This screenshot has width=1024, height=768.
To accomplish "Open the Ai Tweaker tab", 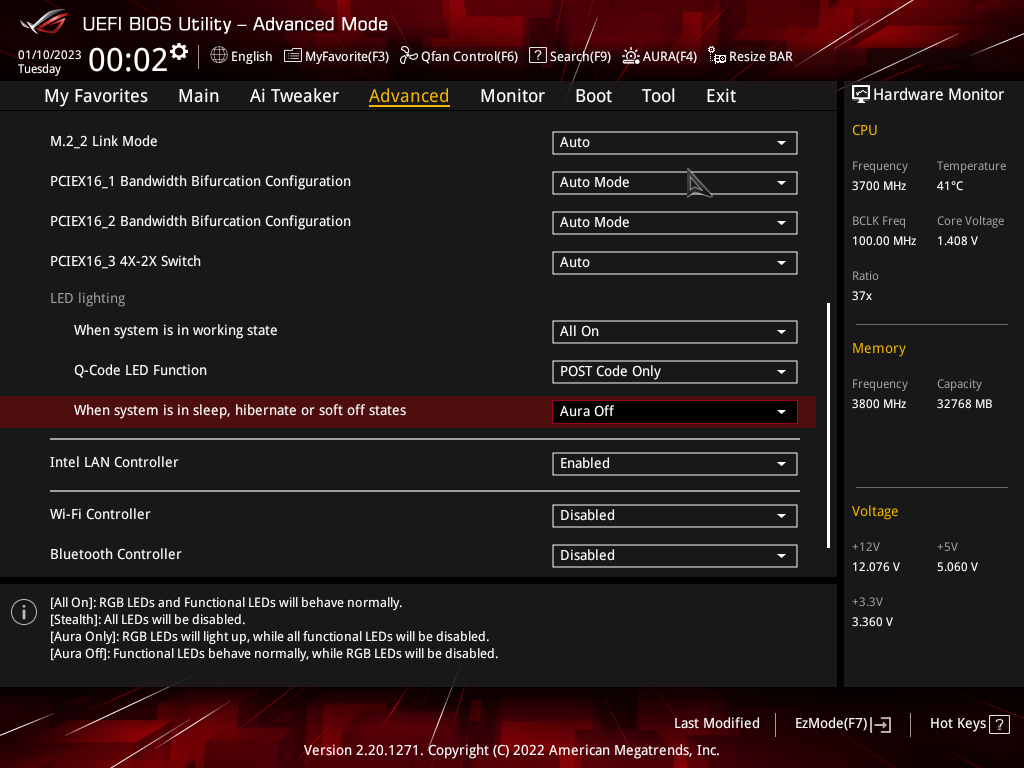I will click(x=294, y=96).
